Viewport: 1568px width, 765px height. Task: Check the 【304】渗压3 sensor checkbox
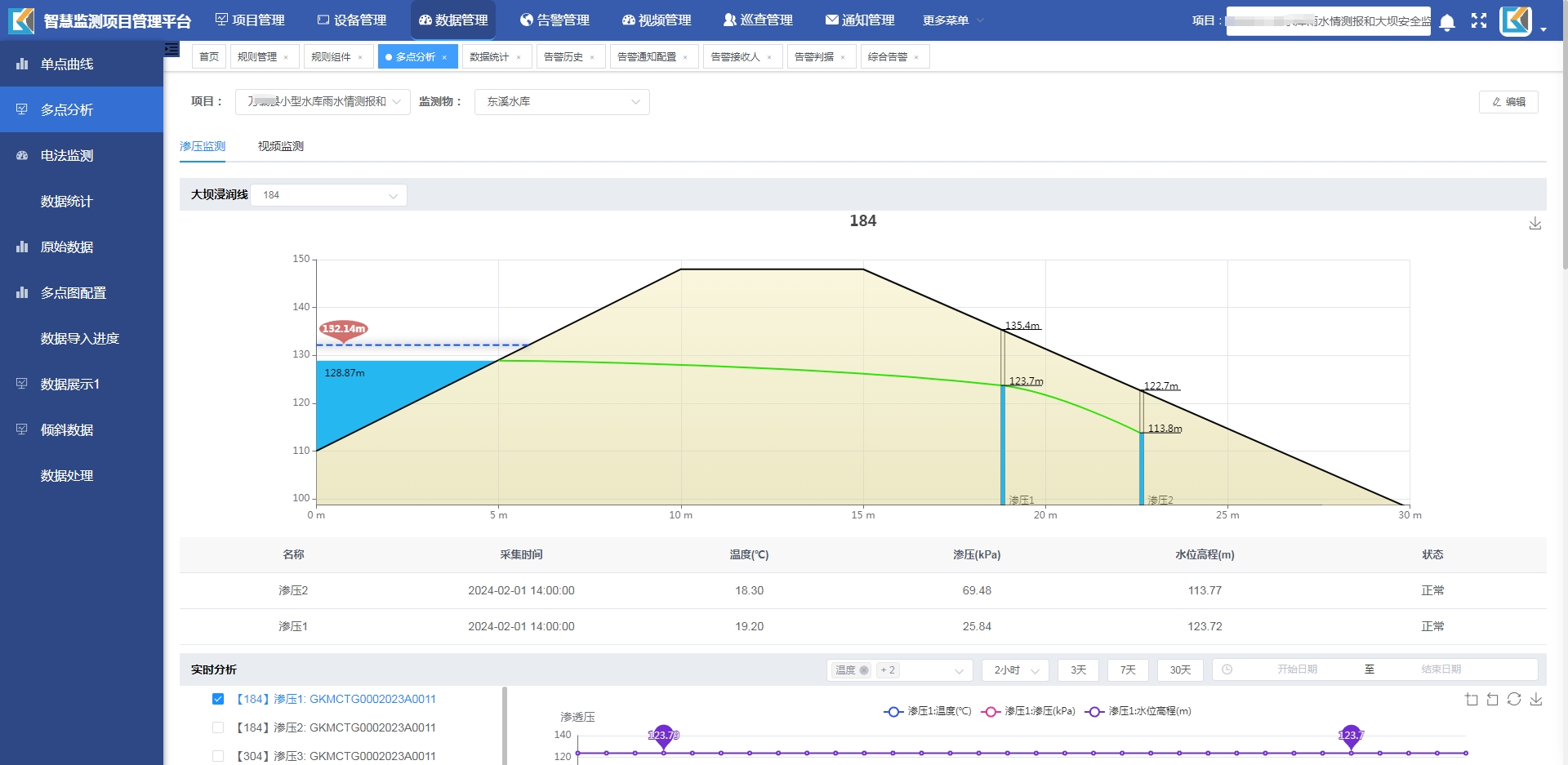point(218,756)
